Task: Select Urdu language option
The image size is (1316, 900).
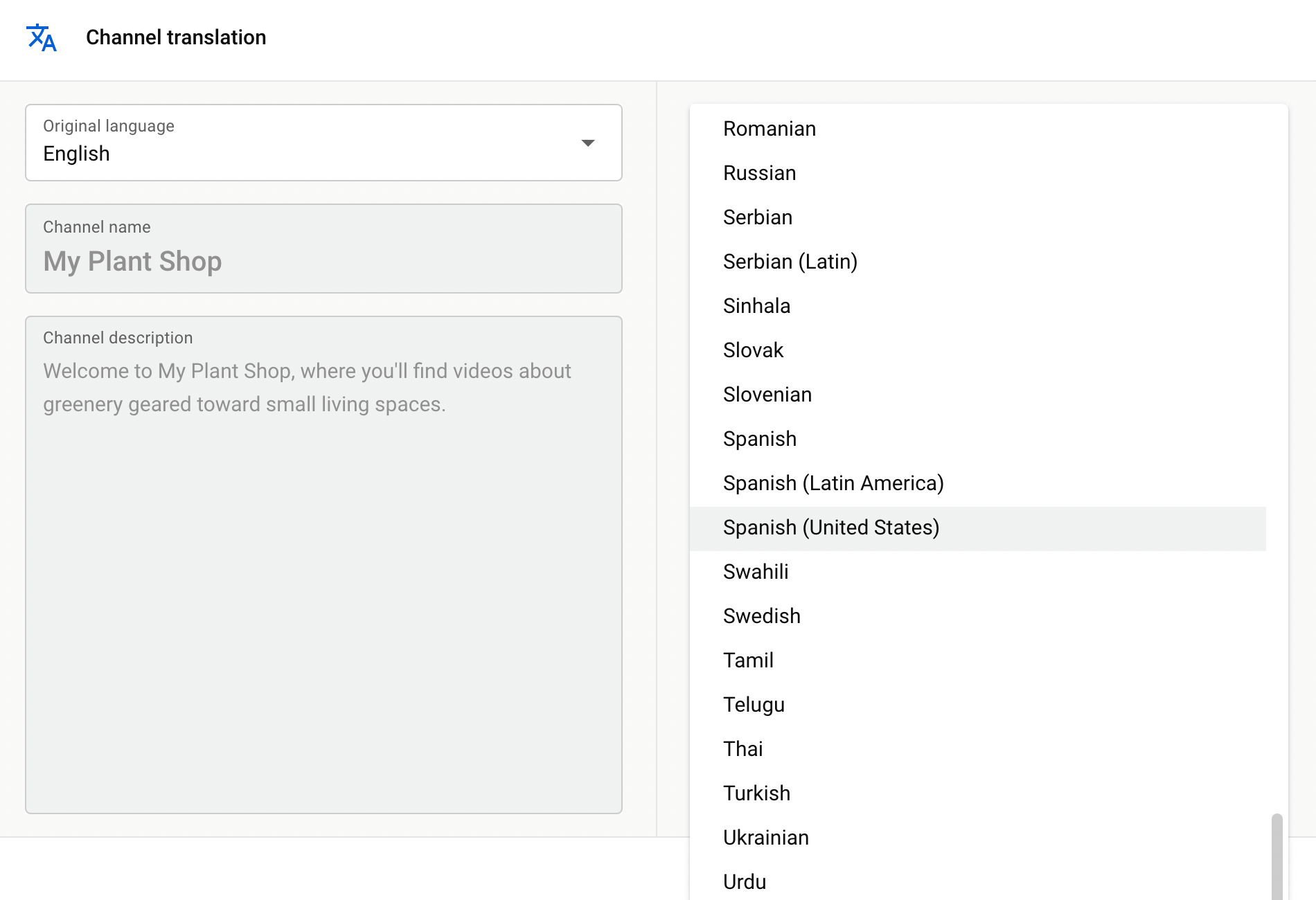Action: (x=977, y=881)
